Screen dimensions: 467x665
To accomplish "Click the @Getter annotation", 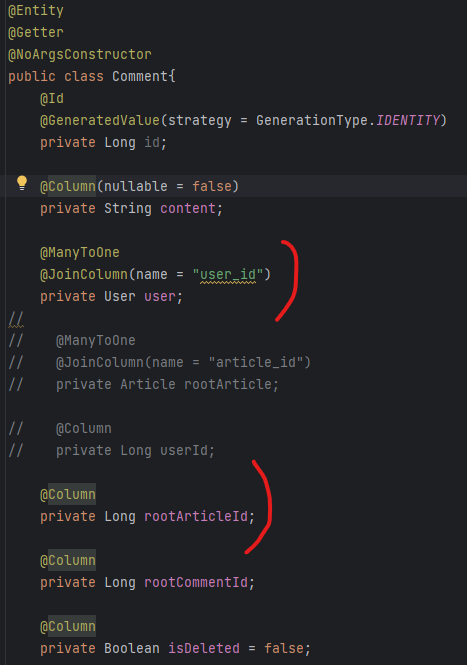I will pyautogui.click(x=36, y=33).
